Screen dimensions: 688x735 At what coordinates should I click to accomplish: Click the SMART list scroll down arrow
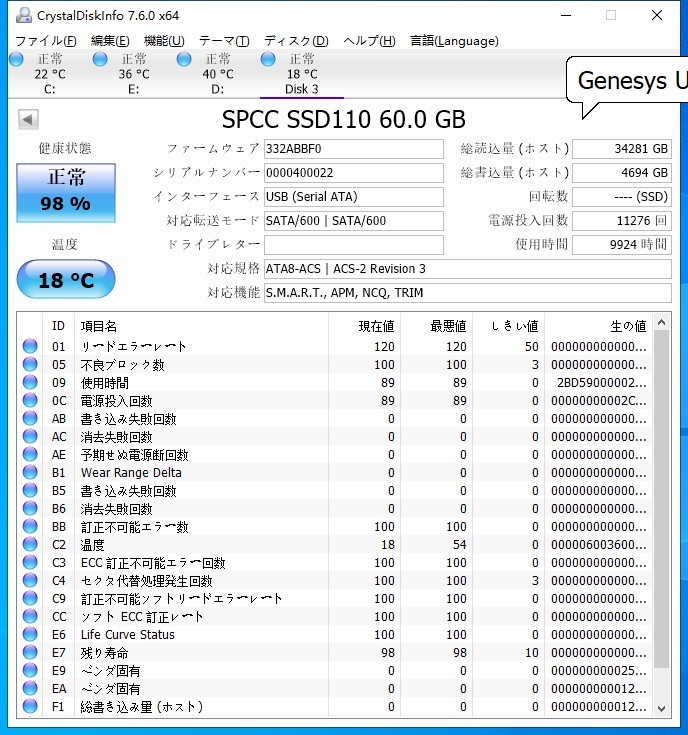click(x=661, y=708)
